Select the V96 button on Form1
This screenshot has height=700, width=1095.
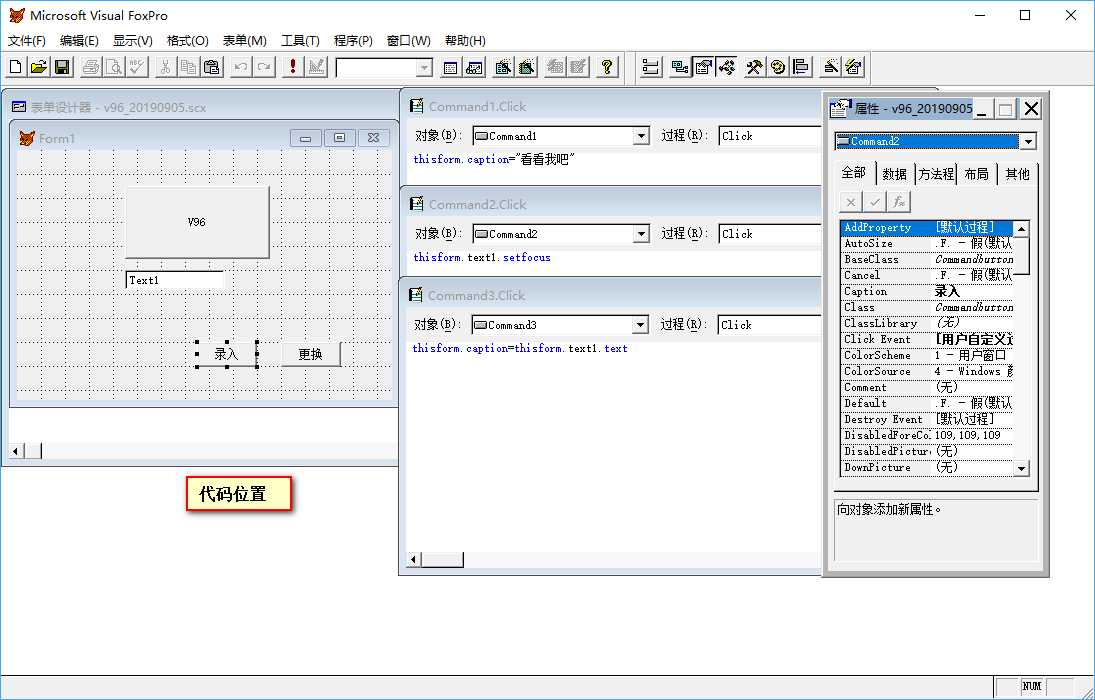tap(197, 222)
